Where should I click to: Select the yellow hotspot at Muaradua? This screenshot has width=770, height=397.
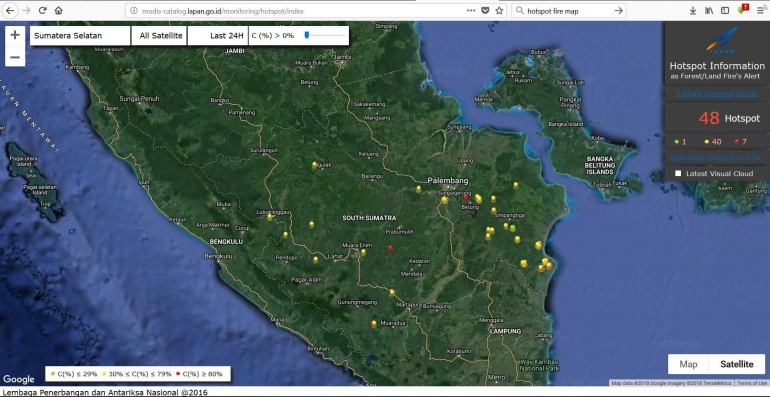[x=374, y=324]
